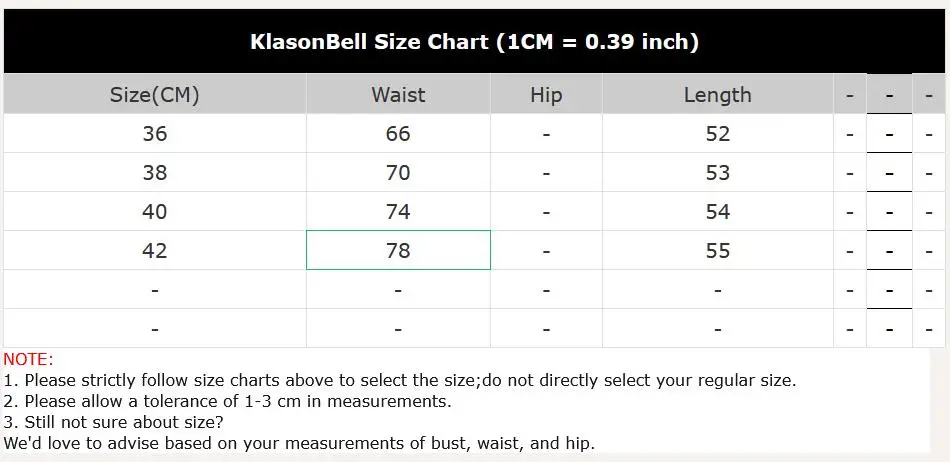Click the waist value 66 cell
The width and height of the screenshot is (950, 462).
(x=398, y=134)
